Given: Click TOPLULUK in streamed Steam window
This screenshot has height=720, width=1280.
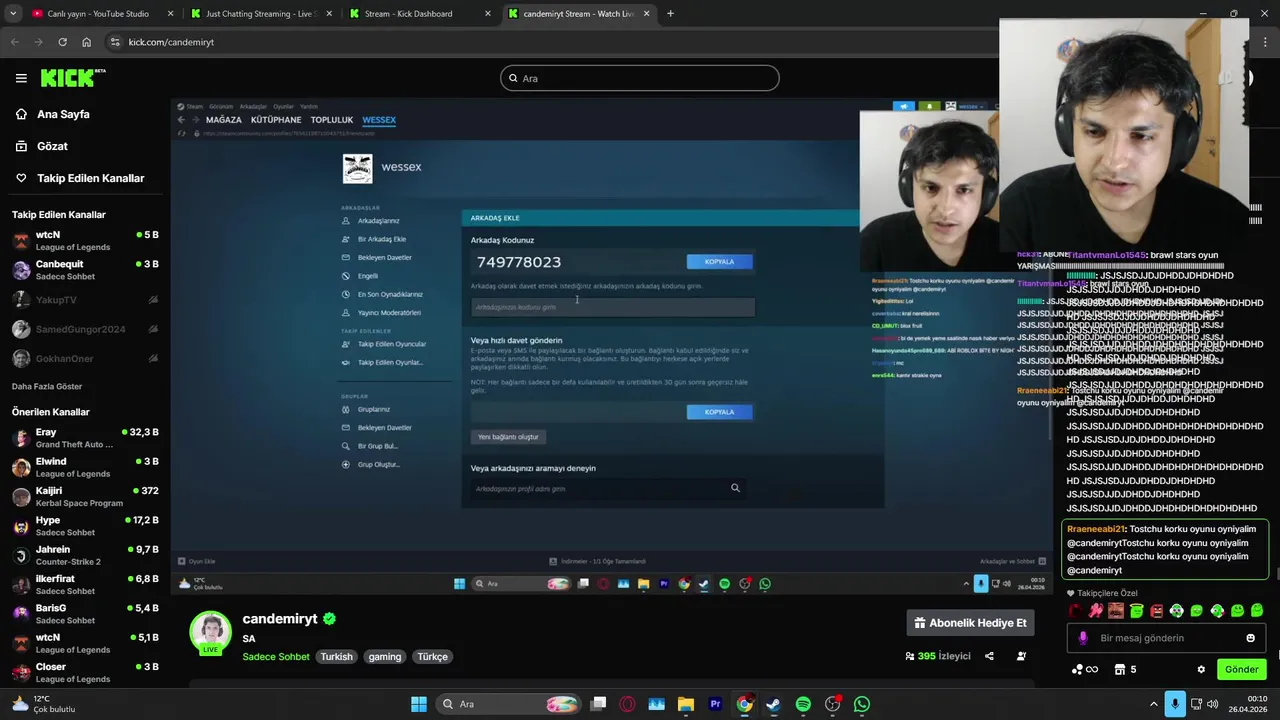Looking at the screenshot, I should click(331, 120).
